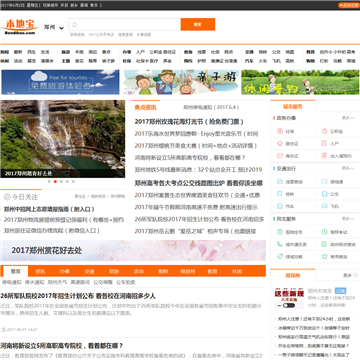Image resolution: width=360 pixels, height=360 pixels.
Task: Open the 亲子游 cartoon banner
Action: pyautogui.click(x=182, y=82)
